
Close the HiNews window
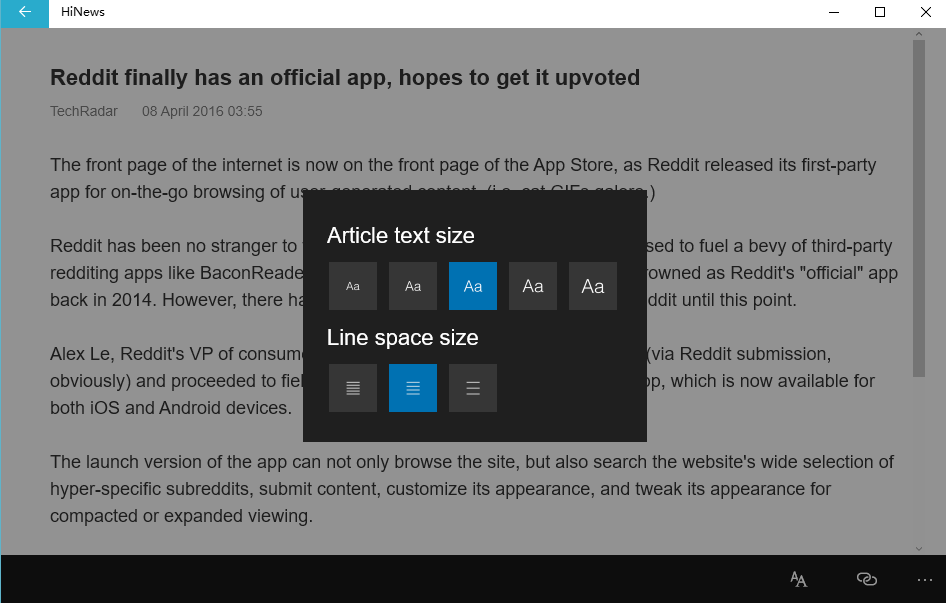point(925,12)
